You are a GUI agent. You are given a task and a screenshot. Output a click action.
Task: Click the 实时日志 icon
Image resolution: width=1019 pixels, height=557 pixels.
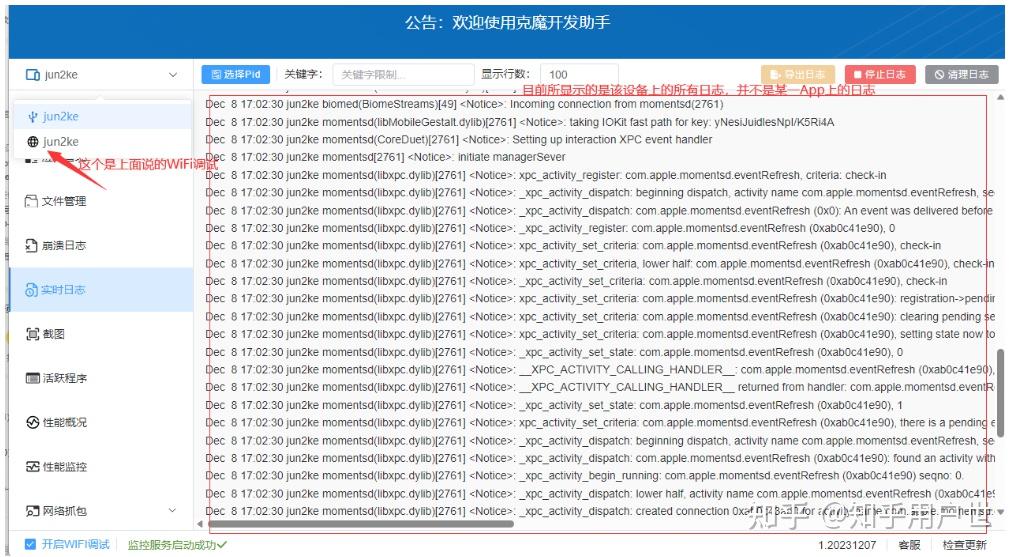[x=31, y=290]
